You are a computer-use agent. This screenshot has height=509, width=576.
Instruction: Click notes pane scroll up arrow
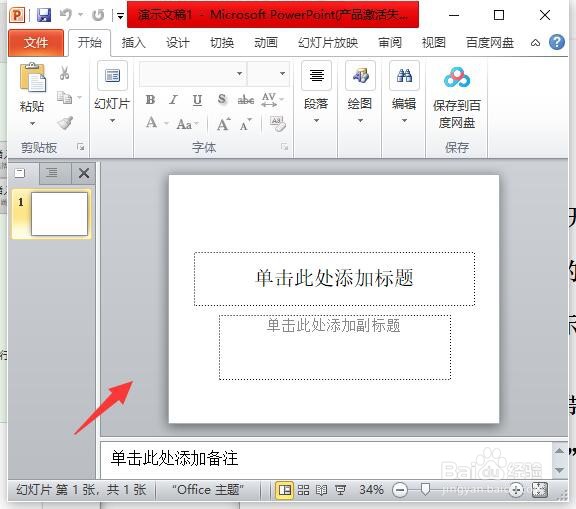(559, 451)
